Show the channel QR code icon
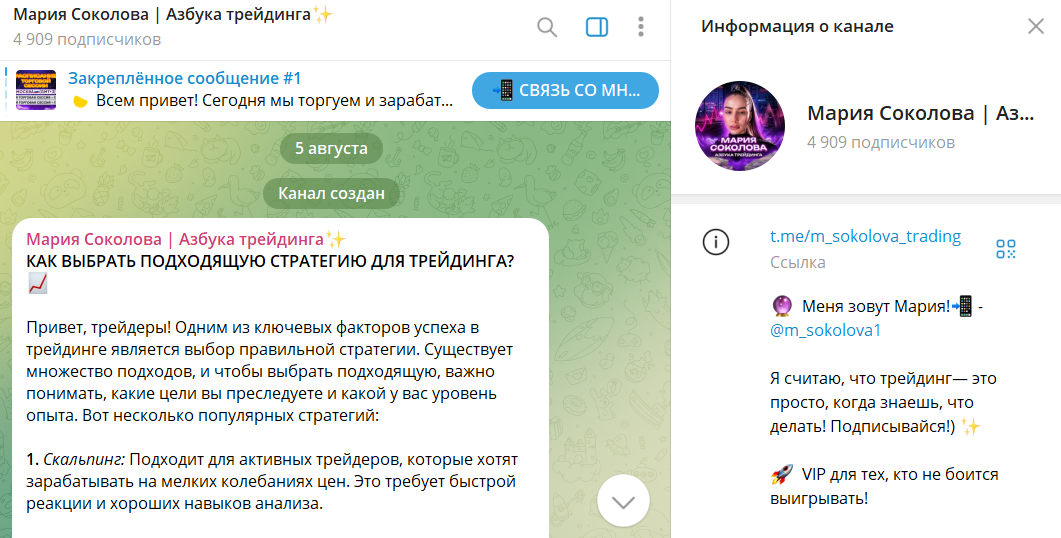Viewport: 1061px width, 538px height. coord(1006,249)
